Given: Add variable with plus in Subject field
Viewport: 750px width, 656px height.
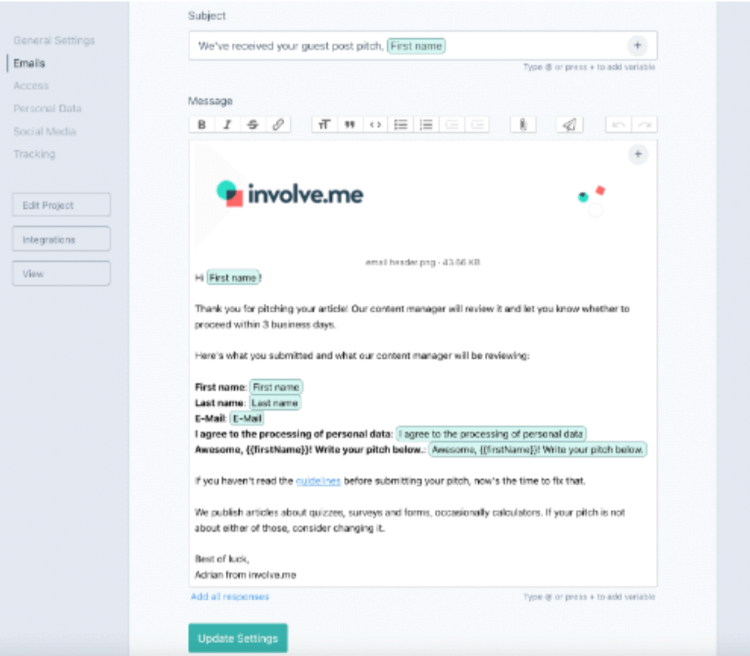Looking at the screenshot, I should (x=637, y=45).
